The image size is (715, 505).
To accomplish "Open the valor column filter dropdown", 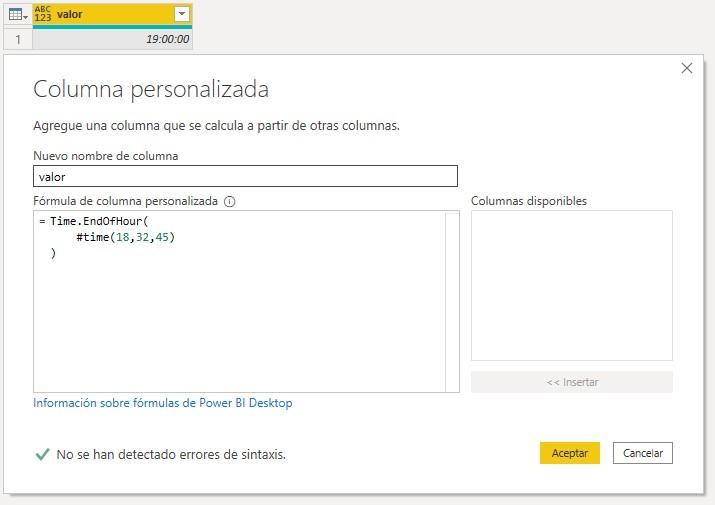I will [181, 14].
